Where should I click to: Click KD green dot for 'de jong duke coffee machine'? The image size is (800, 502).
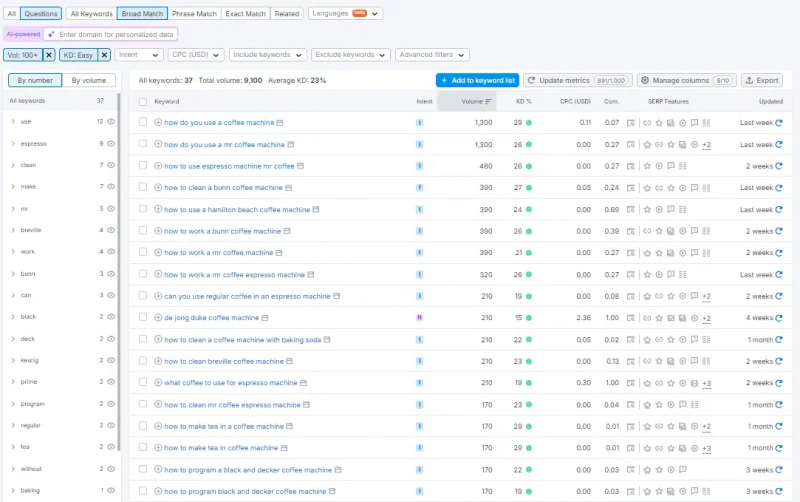point(529,318)
